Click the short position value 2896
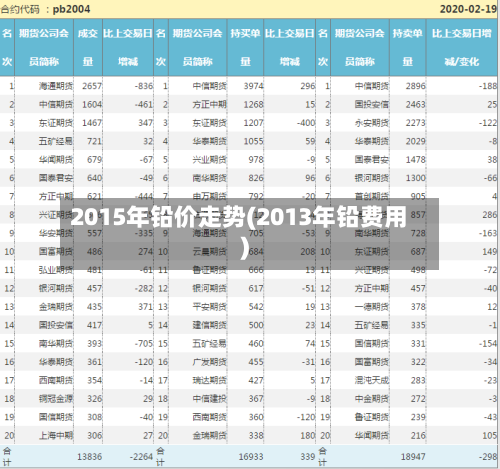500x469 pixels. click(x=416, y=86)
